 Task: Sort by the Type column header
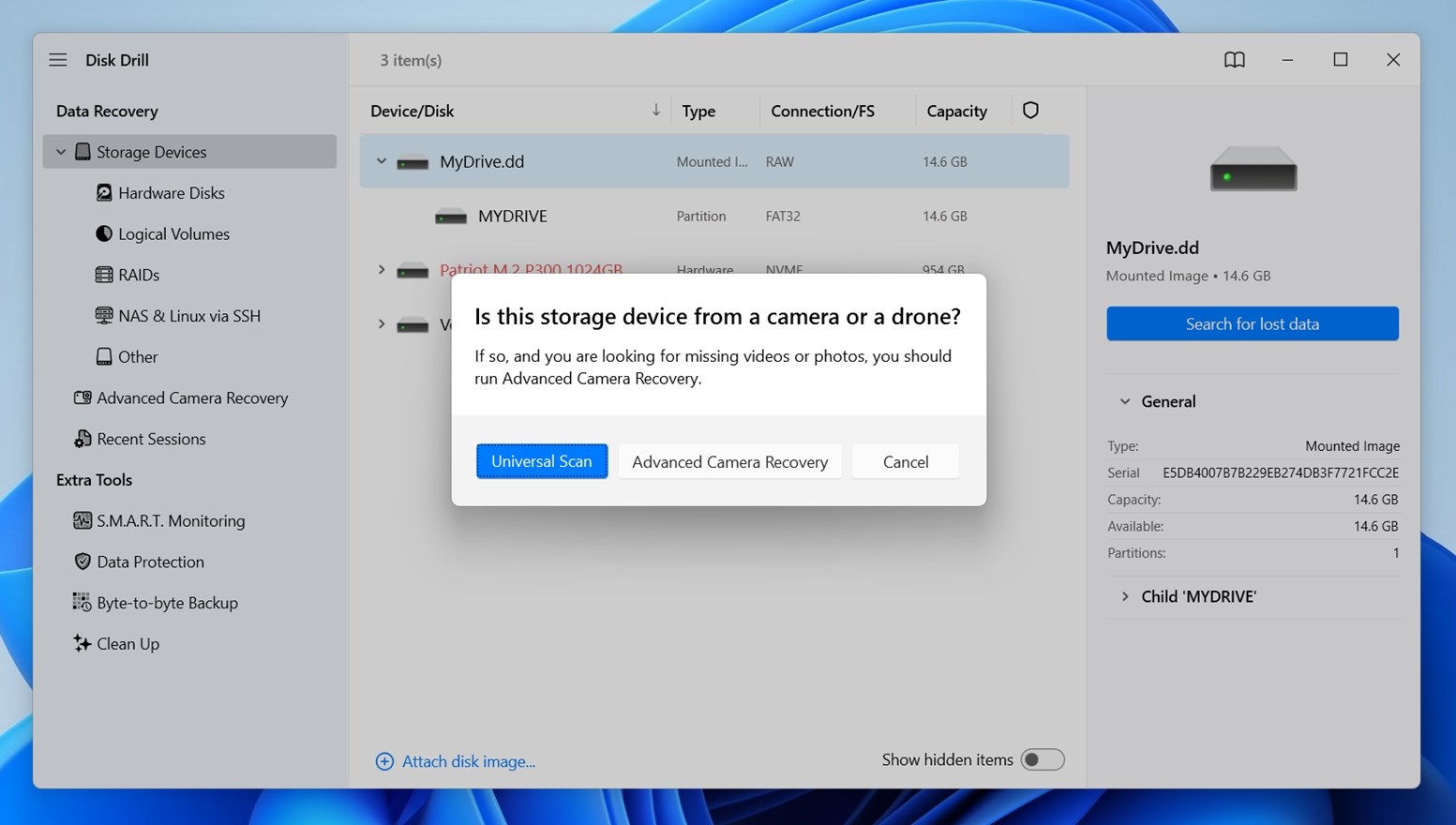click(x=698, y=111)
